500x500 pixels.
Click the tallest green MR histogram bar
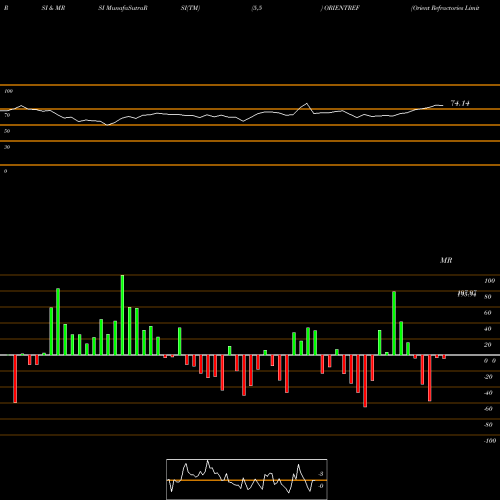click(x=122, y=315)
